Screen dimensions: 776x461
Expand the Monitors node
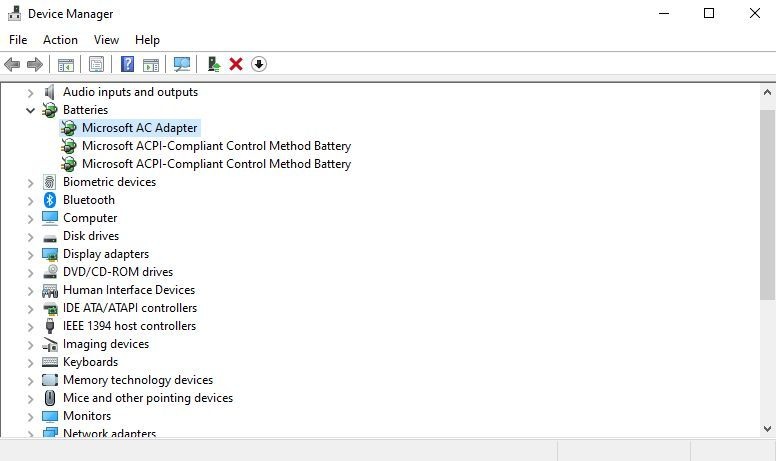tap(30, 416)
